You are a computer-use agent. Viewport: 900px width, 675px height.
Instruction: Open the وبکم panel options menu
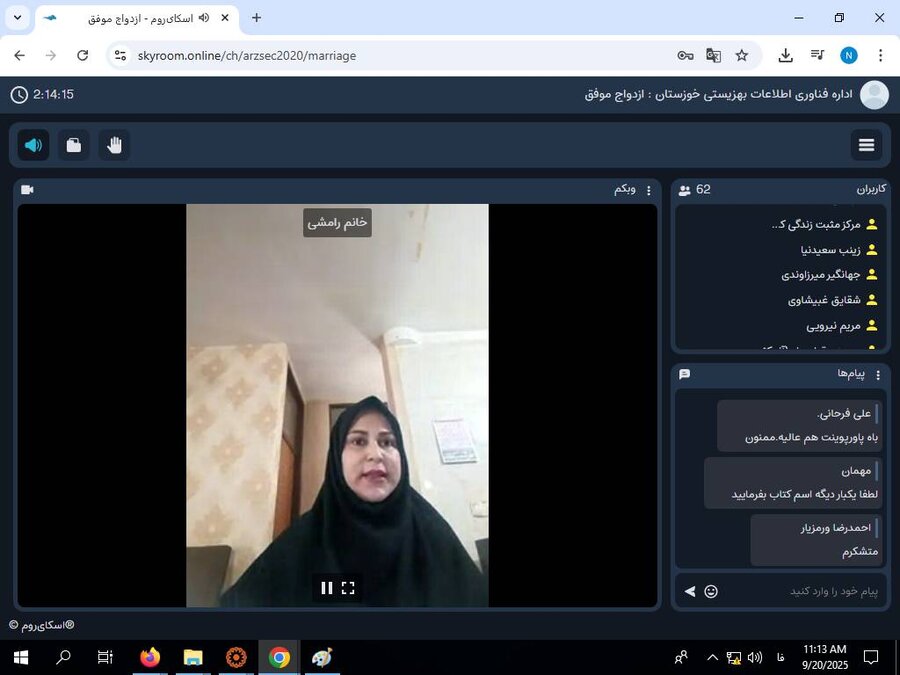[x=648, y=189]
